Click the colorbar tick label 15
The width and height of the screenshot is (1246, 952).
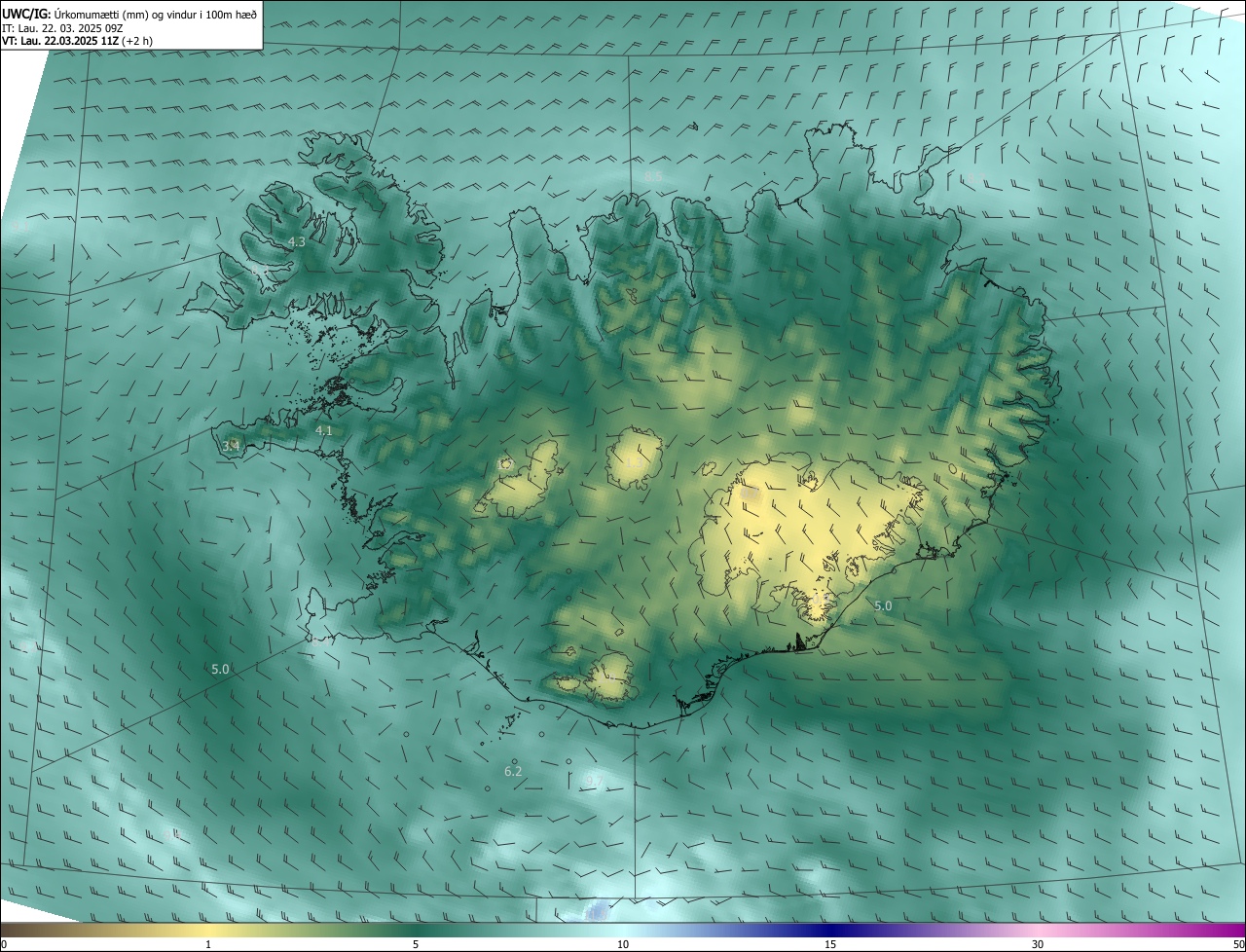pos(830,944)
